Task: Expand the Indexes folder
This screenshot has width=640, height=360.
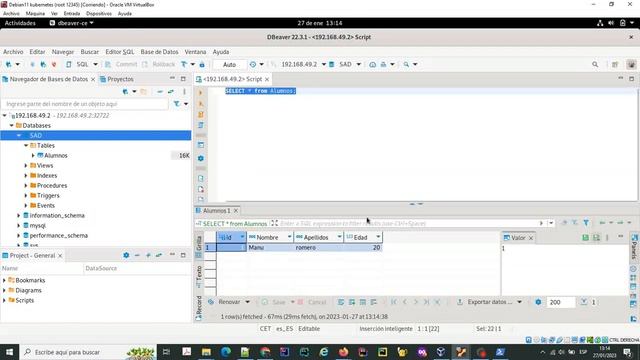Action: click(x=26, y=176)
